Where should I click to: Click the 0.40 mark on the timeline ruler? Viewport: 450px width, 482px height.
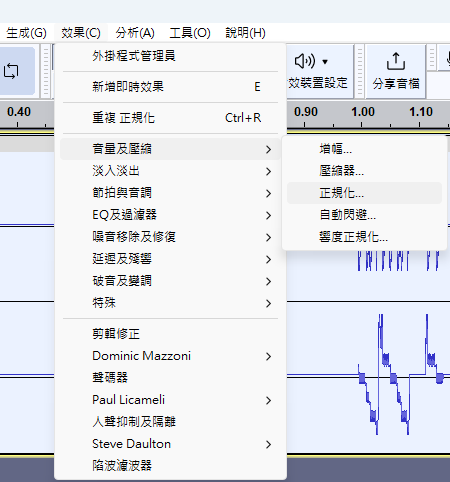click(x=19, y=112)
